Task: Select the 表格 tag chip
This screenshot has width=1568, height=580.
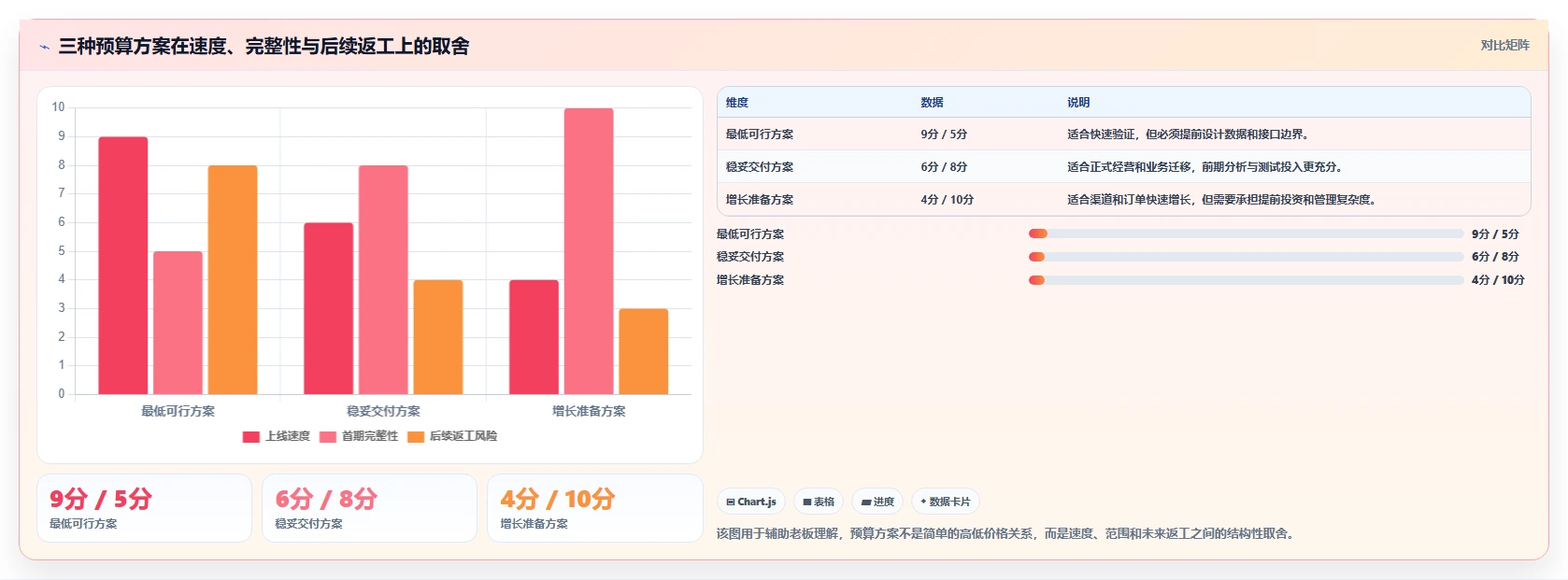Action: (x=819, y=502)
